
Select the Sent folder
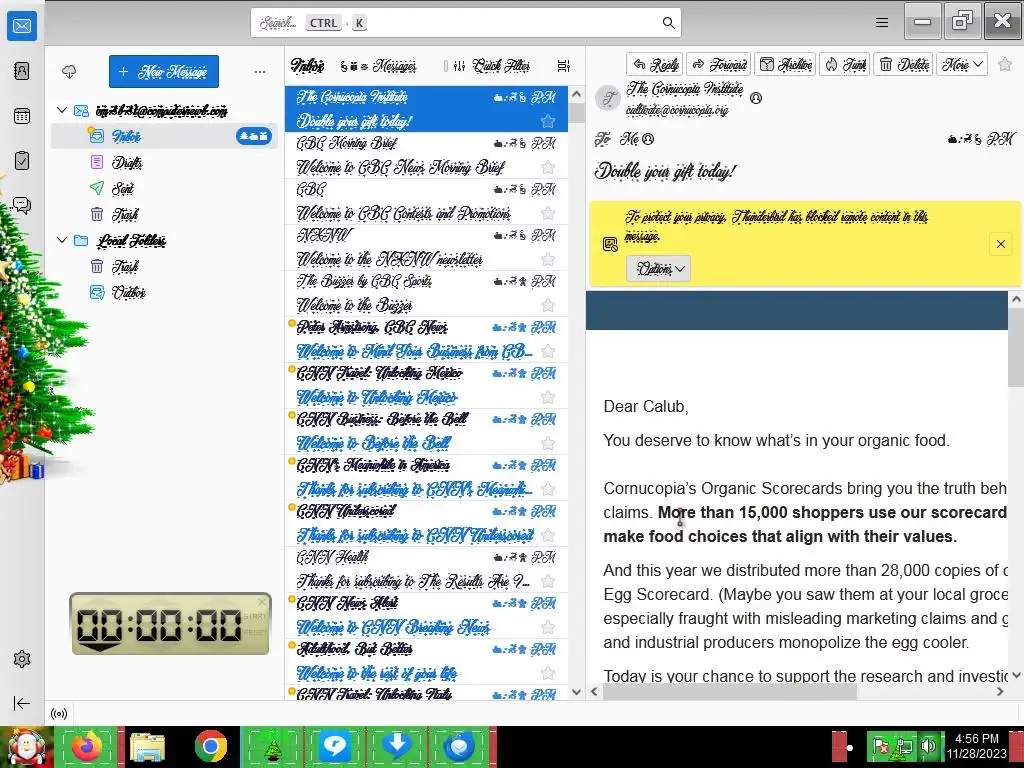(165, 188)
